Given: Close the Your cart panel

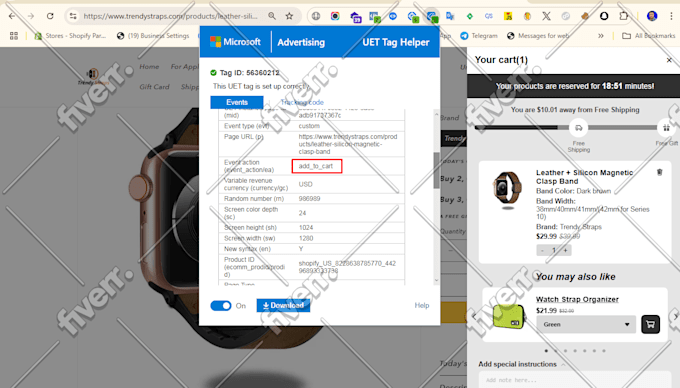Looking at the screenshot, I should [x=669, y=60].
